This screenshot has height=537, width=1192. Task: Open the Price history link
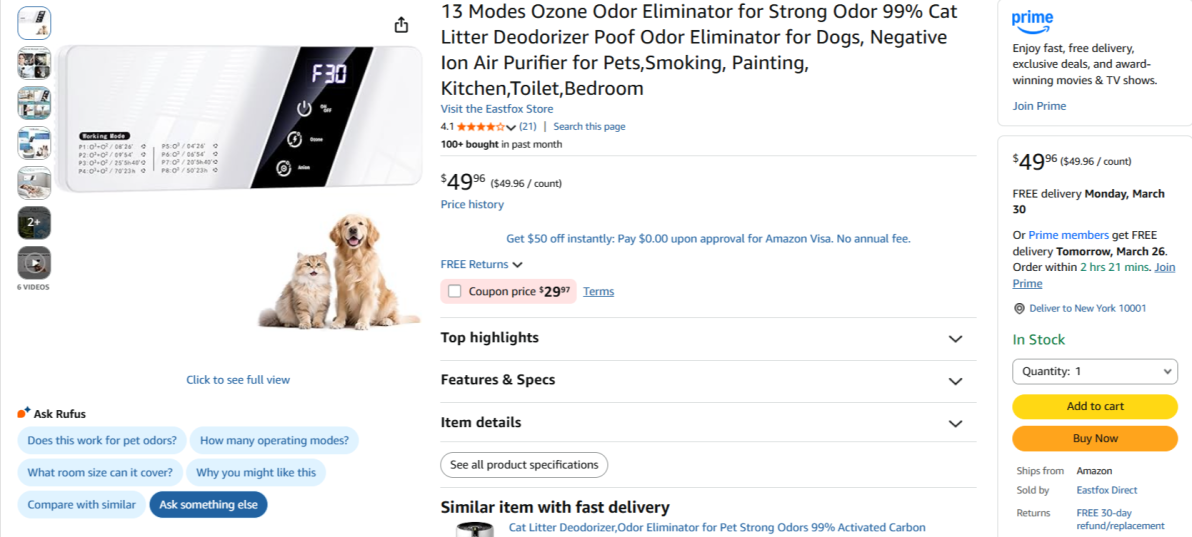[x=472, y=205]
